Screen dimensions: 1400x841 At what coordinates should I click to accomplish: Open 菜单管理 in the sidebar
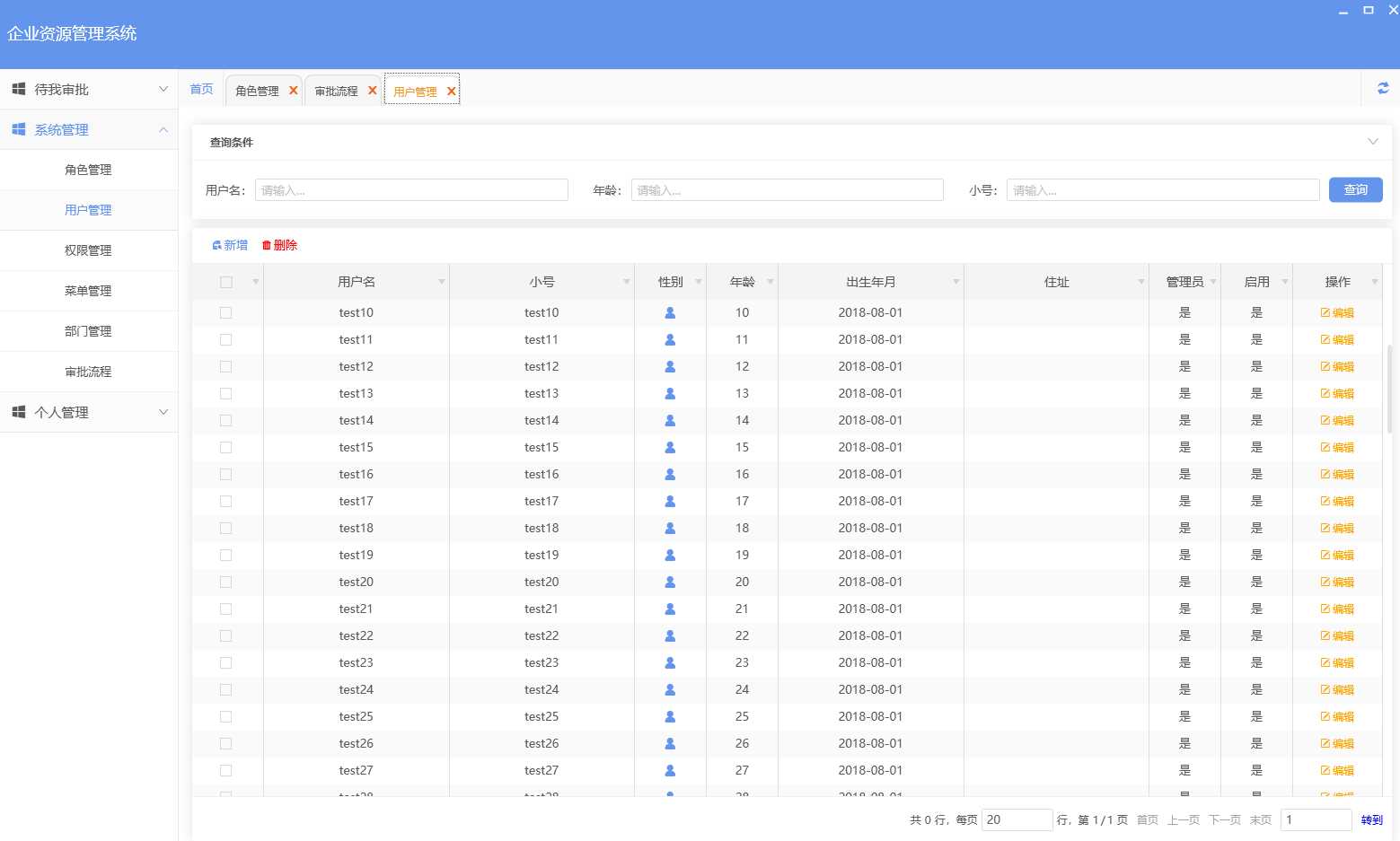tap(88, 291)
